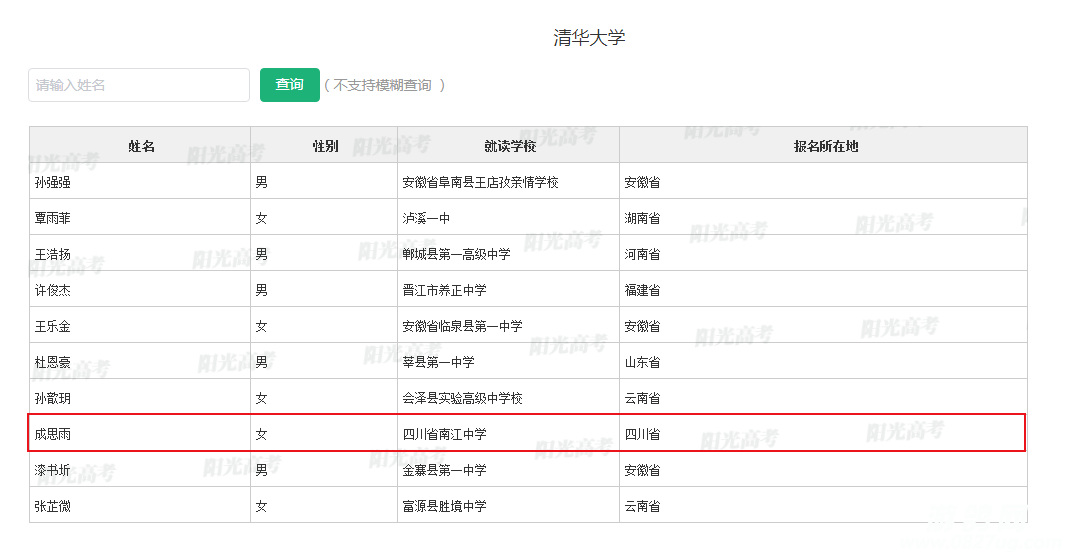Viewport: 1069px width, 557px height.
Task: Click 安徽省 location in 孙强强's row
Action: (642, 182)
